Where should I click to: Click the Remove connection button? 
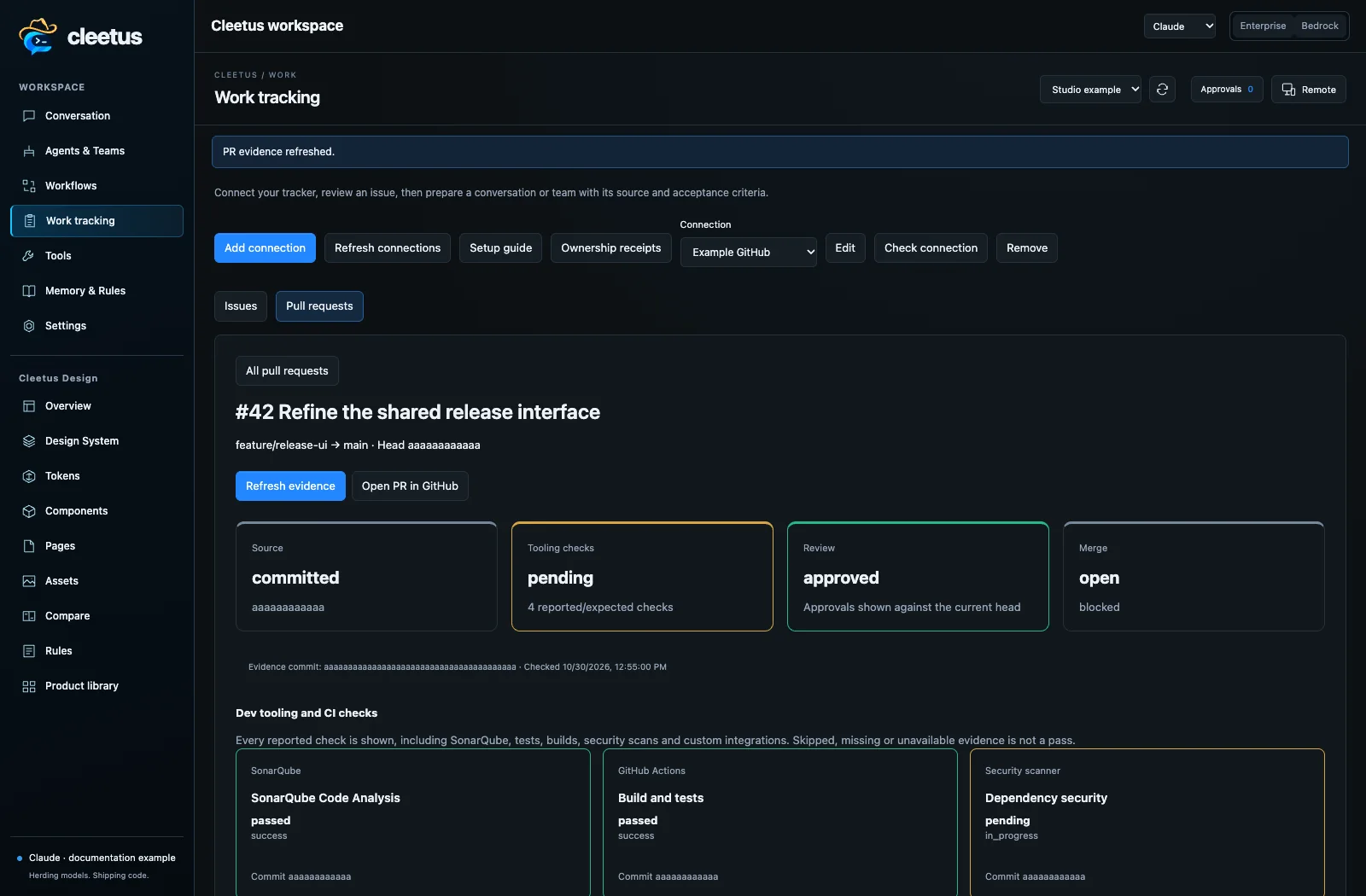click(x=1027, y=248)
